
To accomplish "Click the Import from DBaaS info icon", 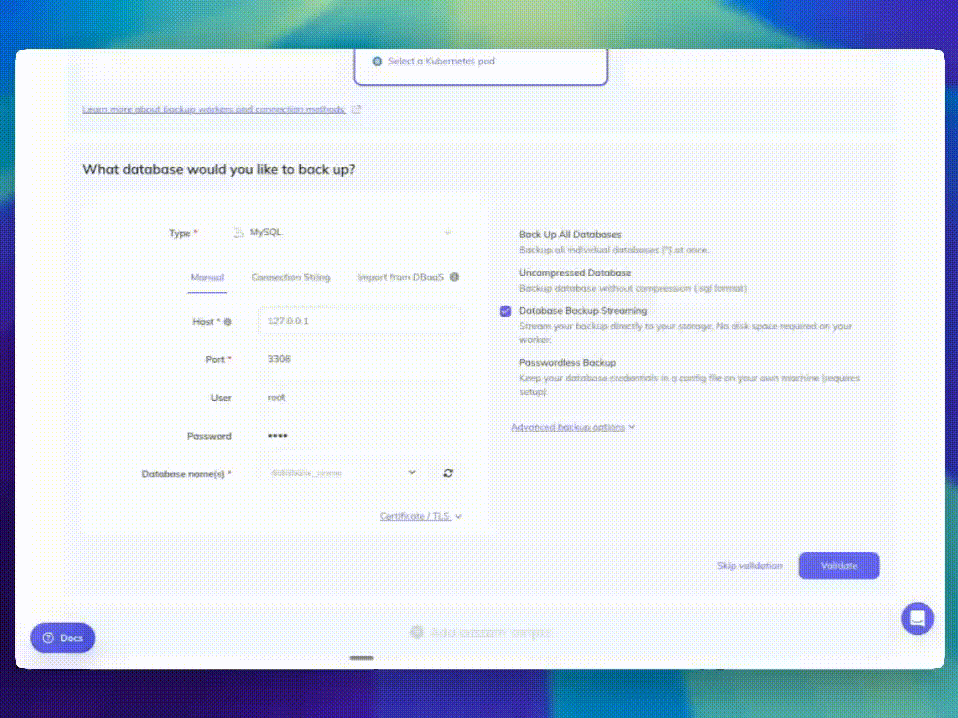I will pyautogui.click(x=454, y=277).
